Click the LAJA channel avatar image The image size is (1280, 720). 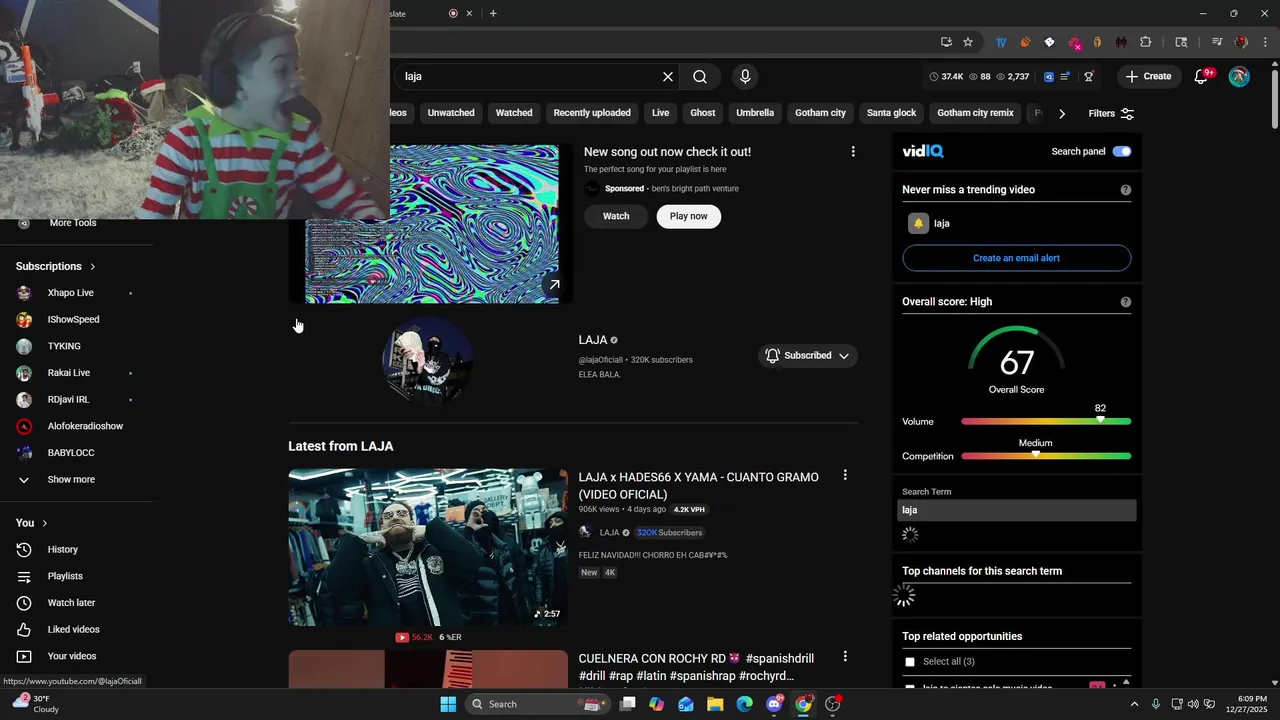pyautogui.click(x=428, y=360)
